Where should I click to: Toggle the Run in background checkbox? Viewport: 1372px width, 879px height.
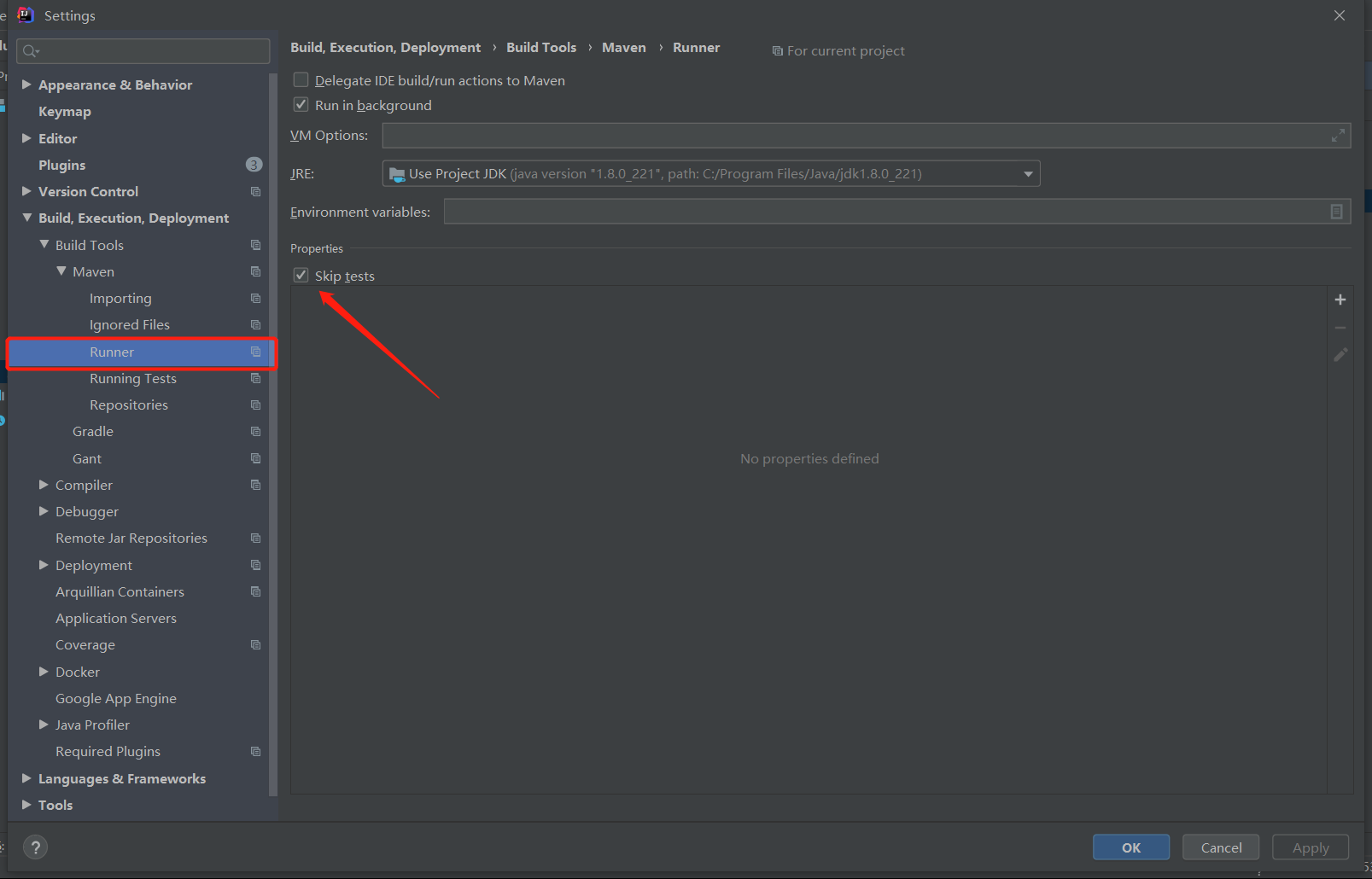click(x=301, y=105)
